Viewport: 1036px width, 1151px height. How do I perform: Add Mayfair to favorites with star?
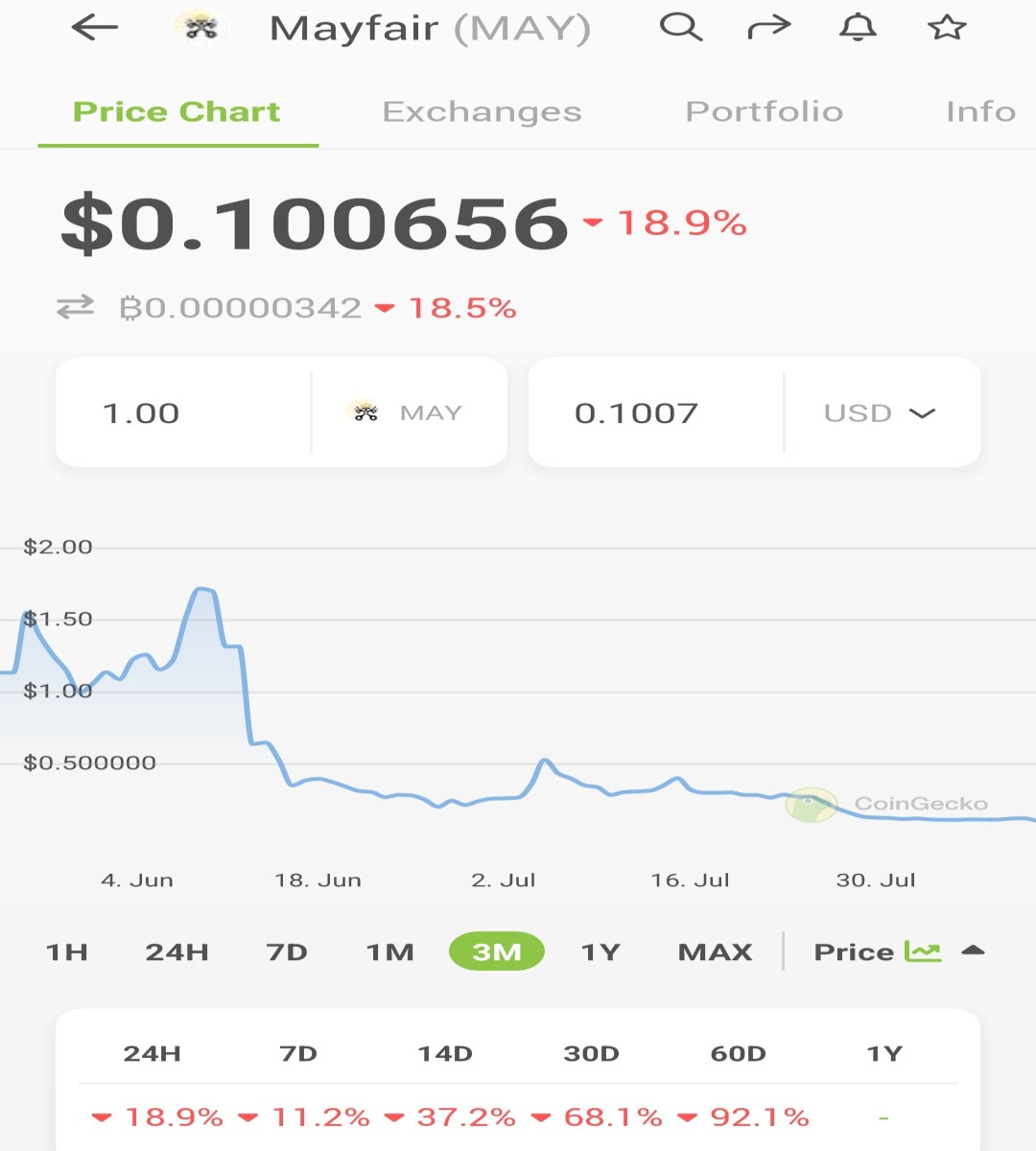click(x=947, y=27)
